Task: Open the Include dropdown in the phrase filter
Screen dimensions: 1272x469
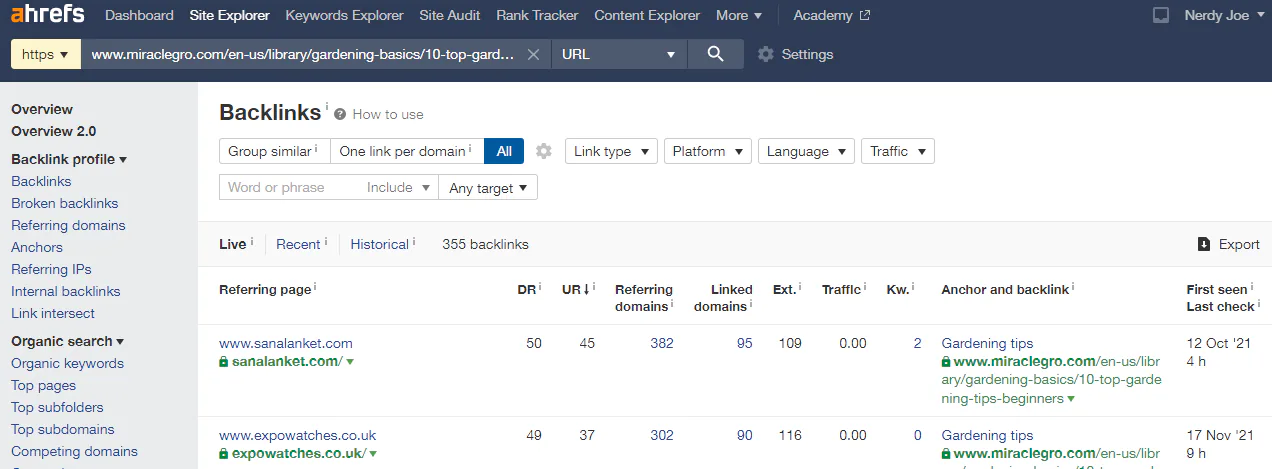Action: tap(398, 187)
